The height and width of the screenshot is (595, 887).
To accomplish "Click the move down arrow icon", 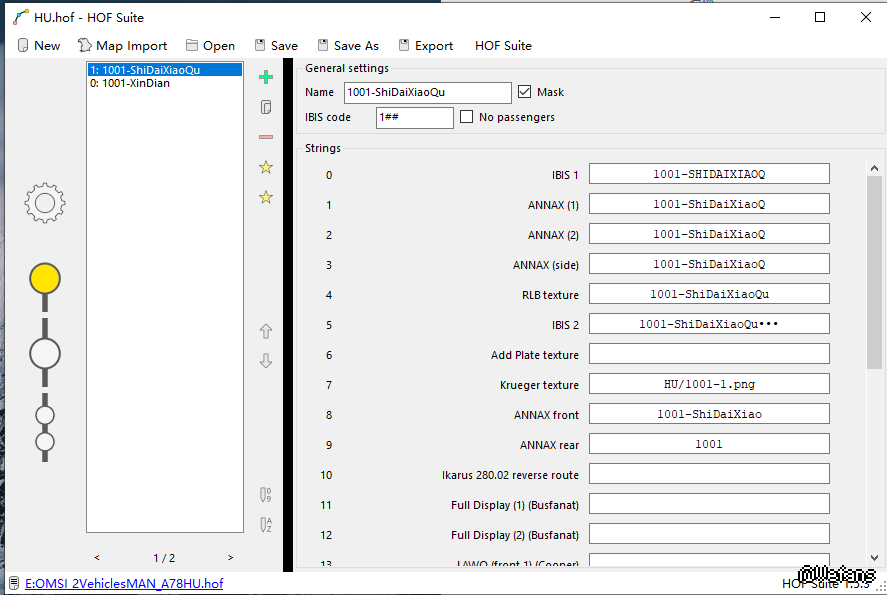I will coord(266,361).
